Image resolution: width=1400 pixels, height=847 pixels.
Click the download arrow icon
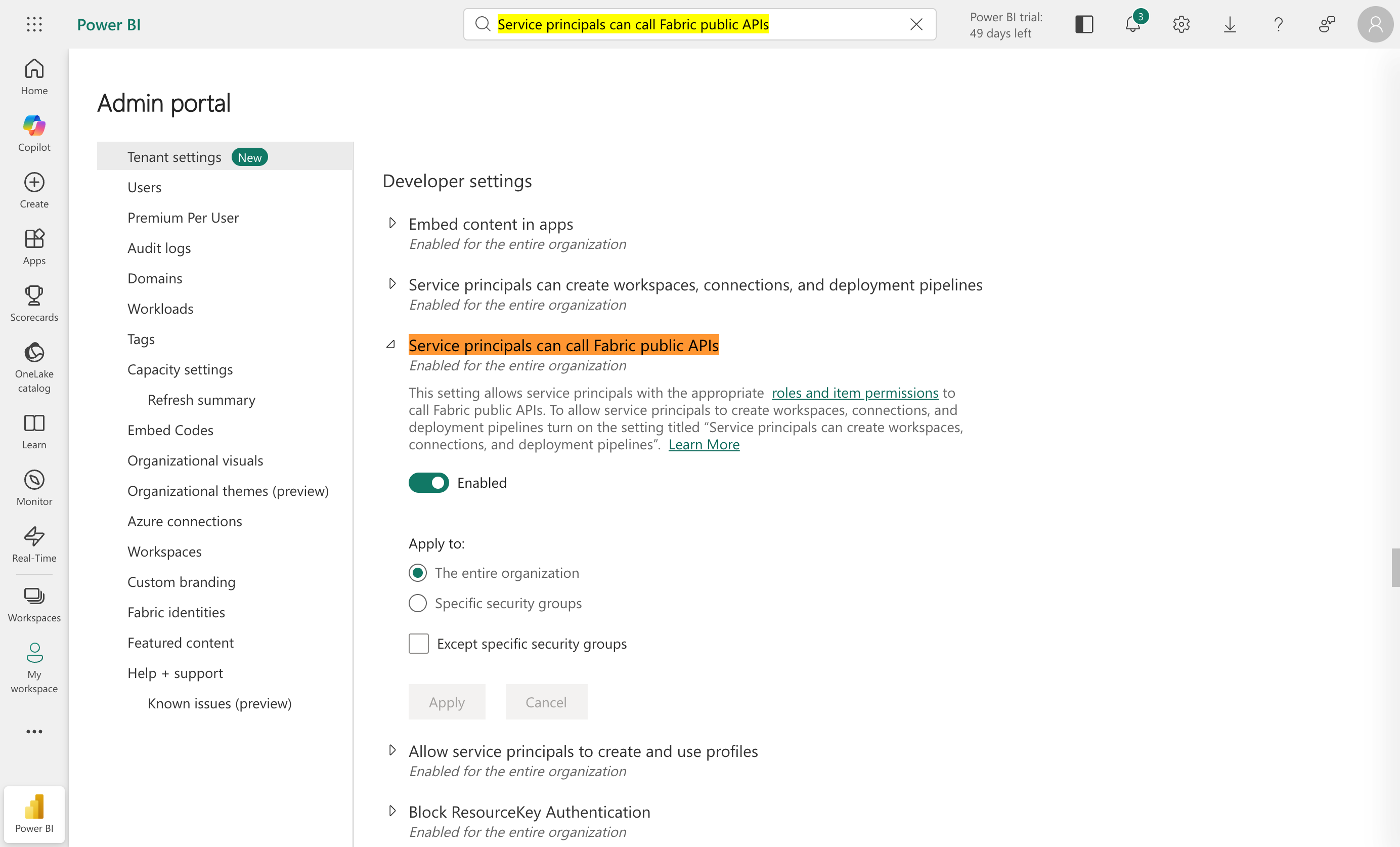point(1230,24)
